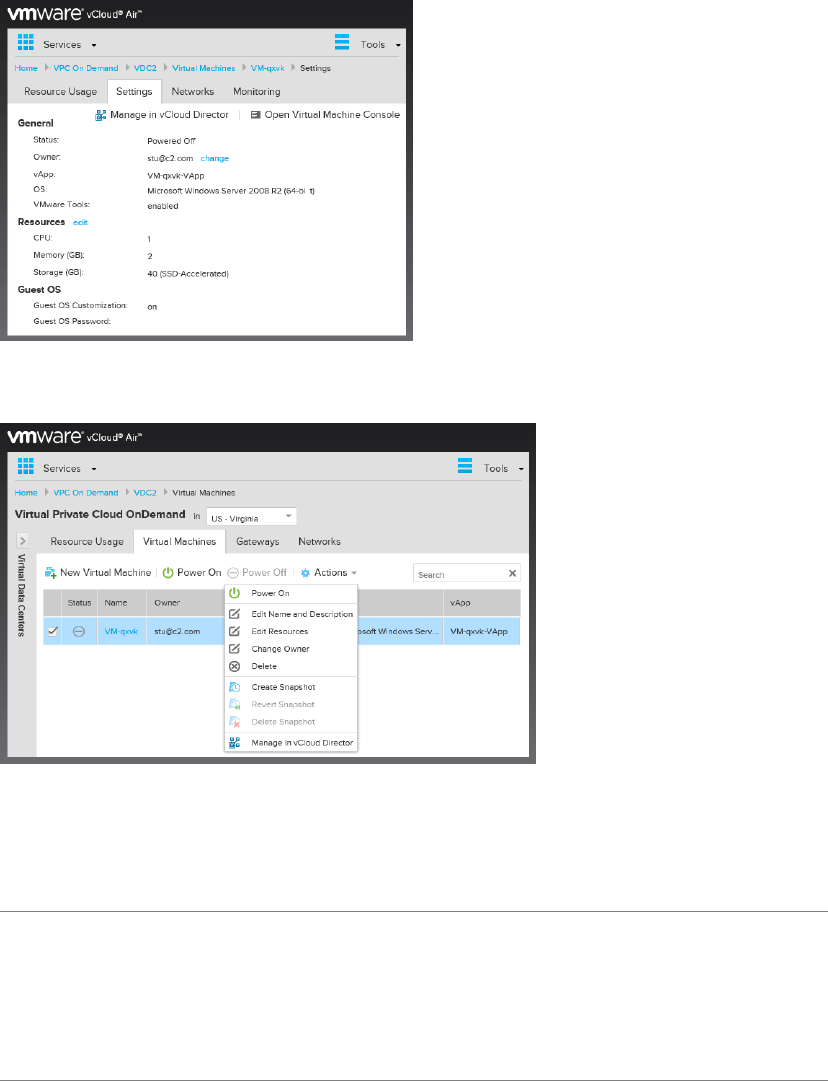
Task: Click VPC On Demand breadcrumb in Settings window
Action: point(86,68)
